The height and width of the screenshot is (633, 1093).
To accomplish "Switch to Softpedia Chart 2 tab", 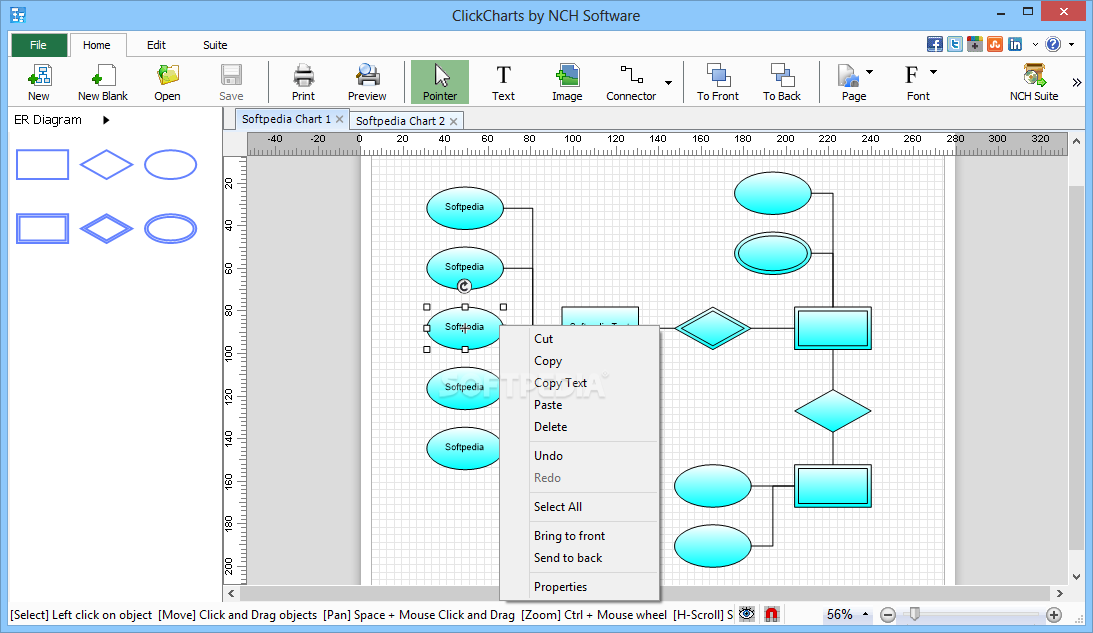I will (400, 121).
